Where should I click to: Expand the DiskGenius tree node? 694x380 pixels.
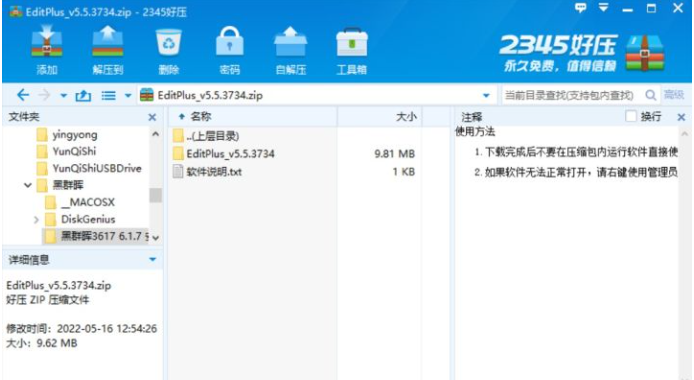click(36, 219)
